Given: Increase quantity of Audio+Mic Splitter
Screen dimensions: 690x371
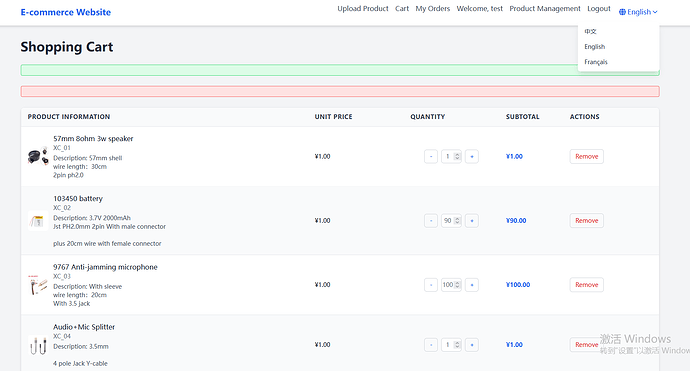Looking at the screenshot, I should (472, 345).
